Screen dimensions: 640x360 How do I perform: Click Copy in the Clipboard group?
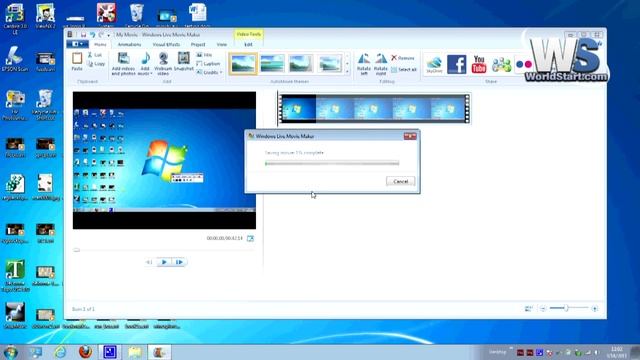click(x=96, y=64)
